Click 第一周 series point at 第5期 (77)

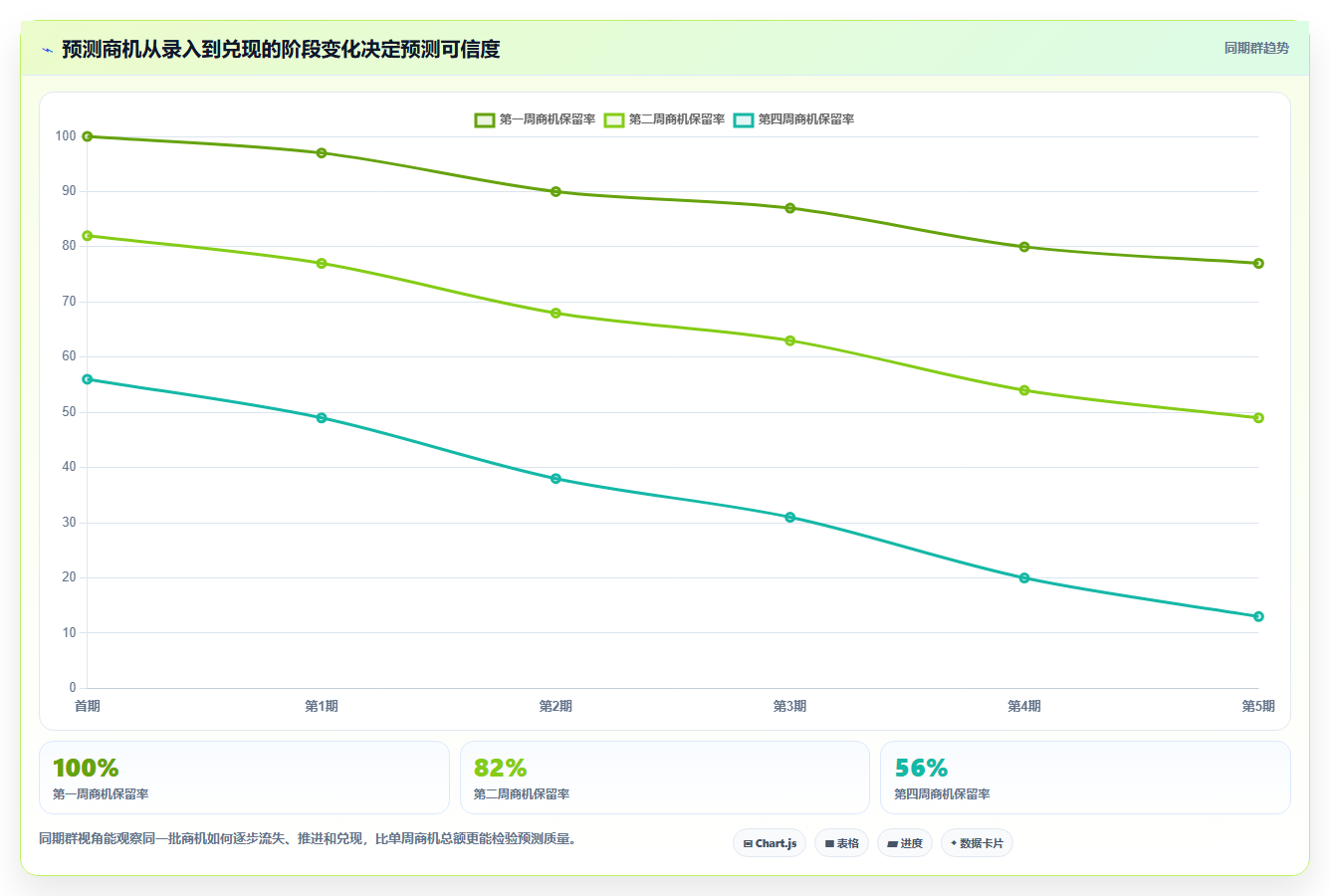tap(1258, 263)
